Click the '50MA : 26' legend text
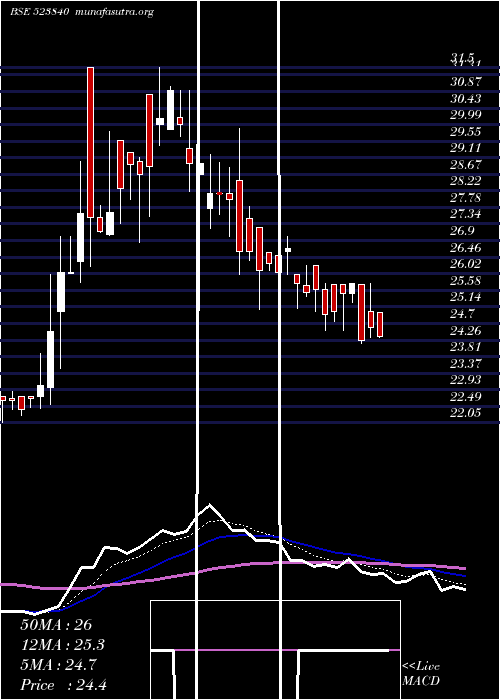 click(56, 625)
